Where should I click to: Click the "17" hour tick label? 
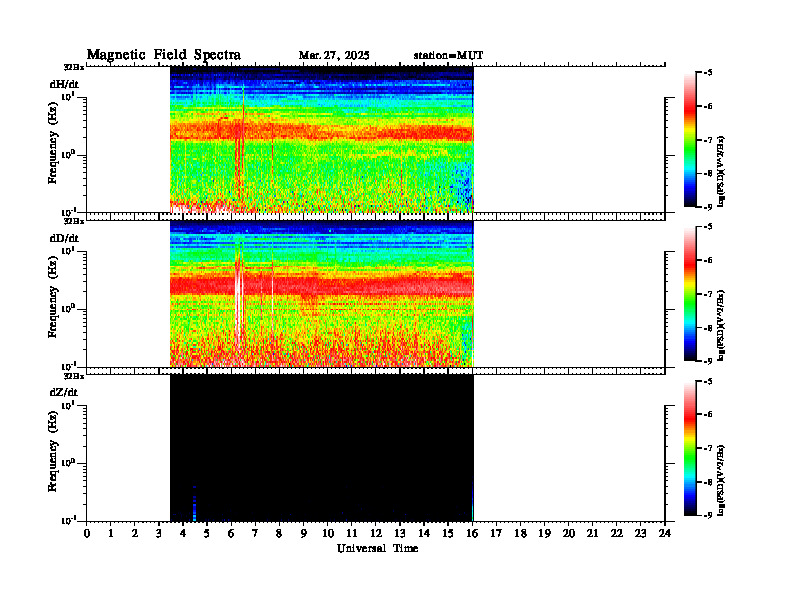coord(496,534)
